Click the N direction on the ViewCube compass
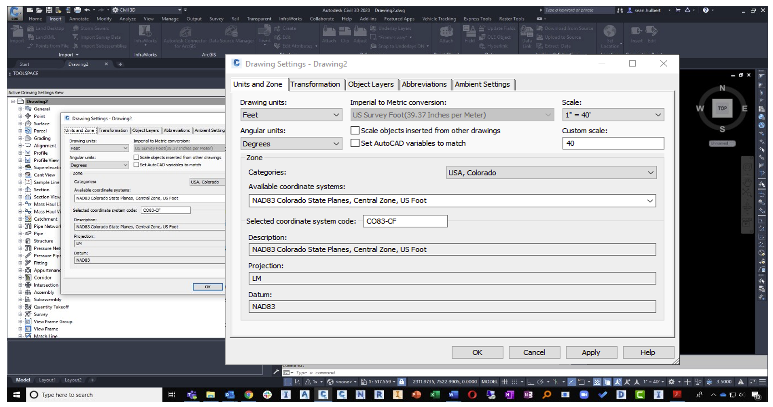773x407 pixels. [x=722, y=88]
